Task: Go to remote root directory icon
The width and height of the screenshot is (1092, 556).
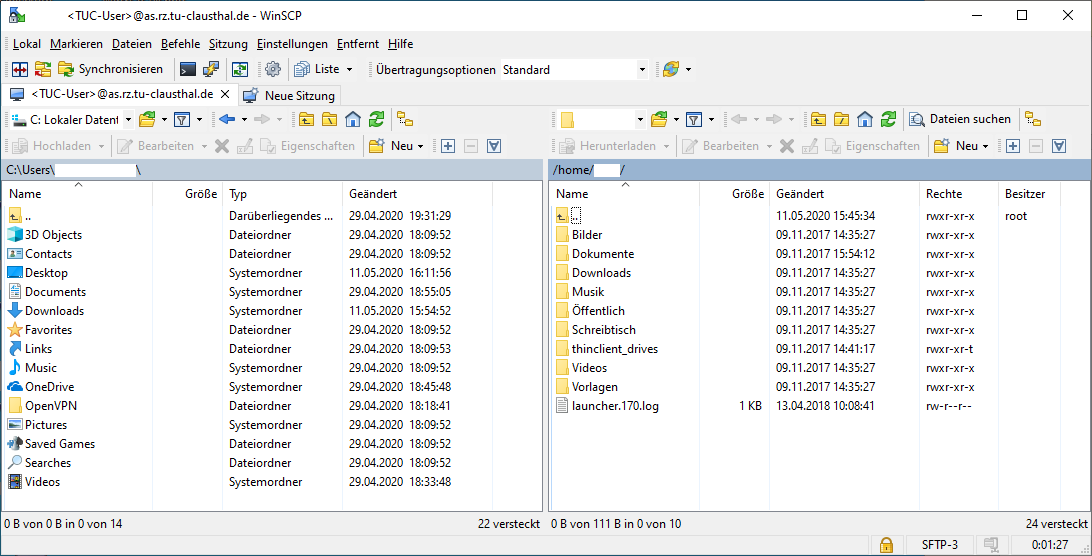Action: [x=842, y=119]
